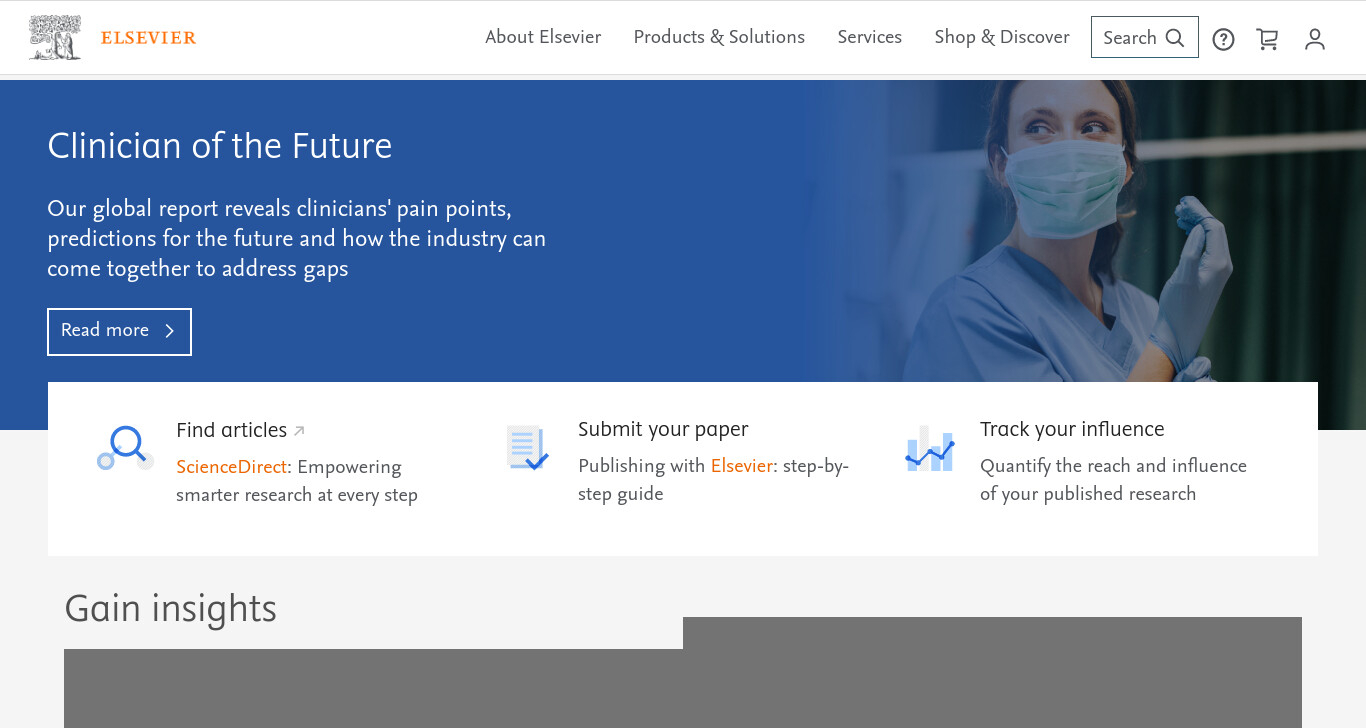Viewport: 1366px width, 728px height.
Task: Click the external-link arrow beside Find articles
Action: tap(298, 431)
